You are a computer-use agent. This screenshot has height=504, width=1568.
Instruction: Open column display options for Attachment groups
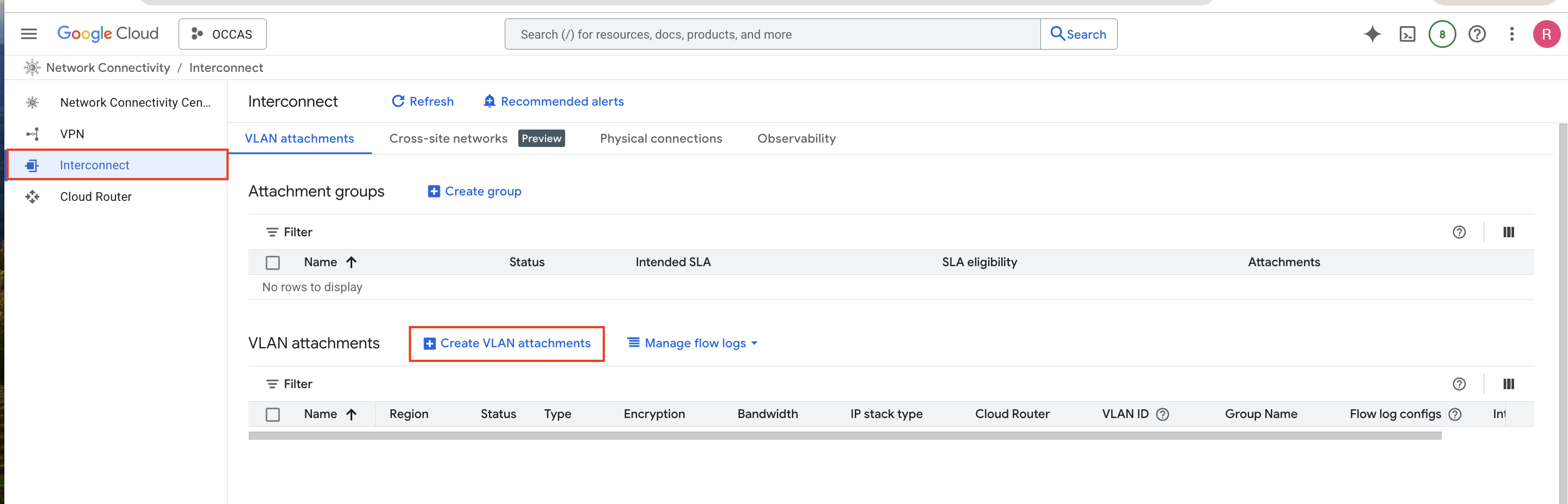(1508, 232)
